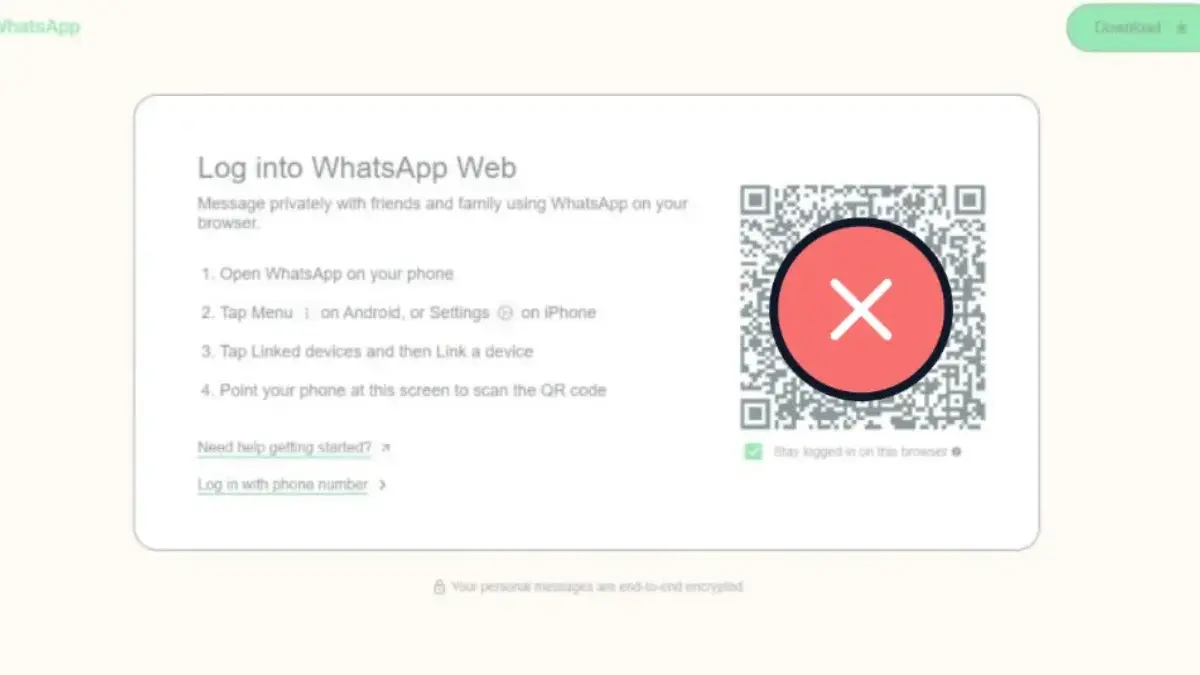Click step 3 Tap Linked devices text

point(376,352)
